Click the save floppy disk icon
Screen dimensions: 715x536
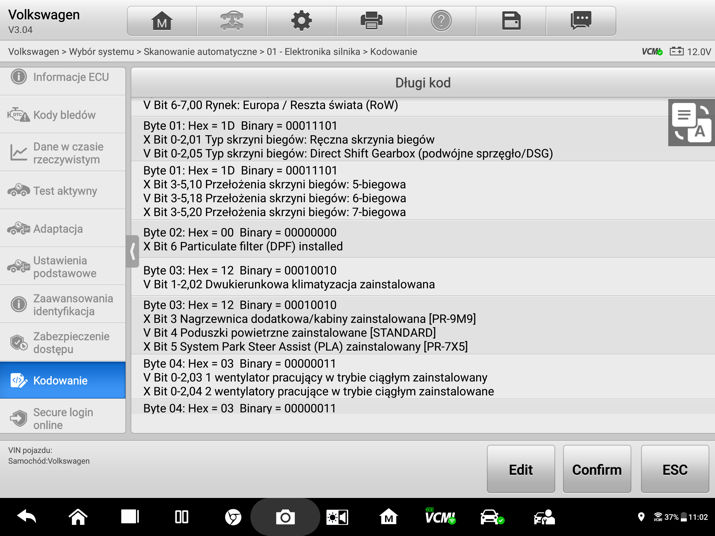511,21
